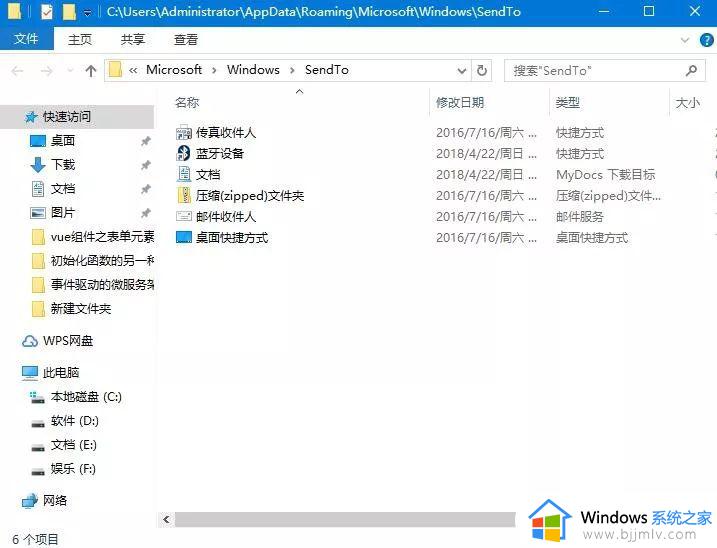Refresh the SendTo folder view

[482, 71]
